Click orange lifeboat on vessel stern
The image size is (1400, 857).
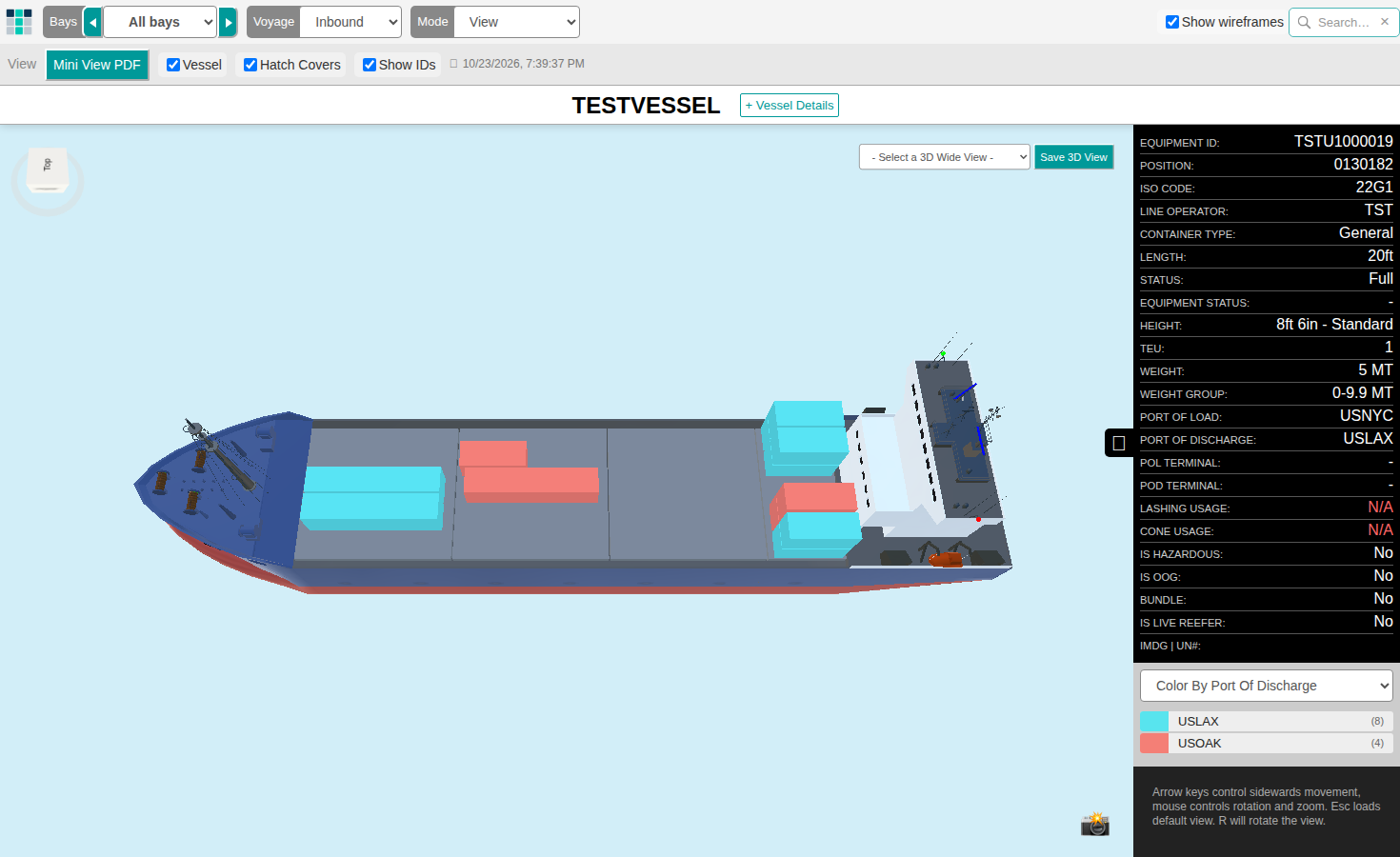click(x=947, y=560)
